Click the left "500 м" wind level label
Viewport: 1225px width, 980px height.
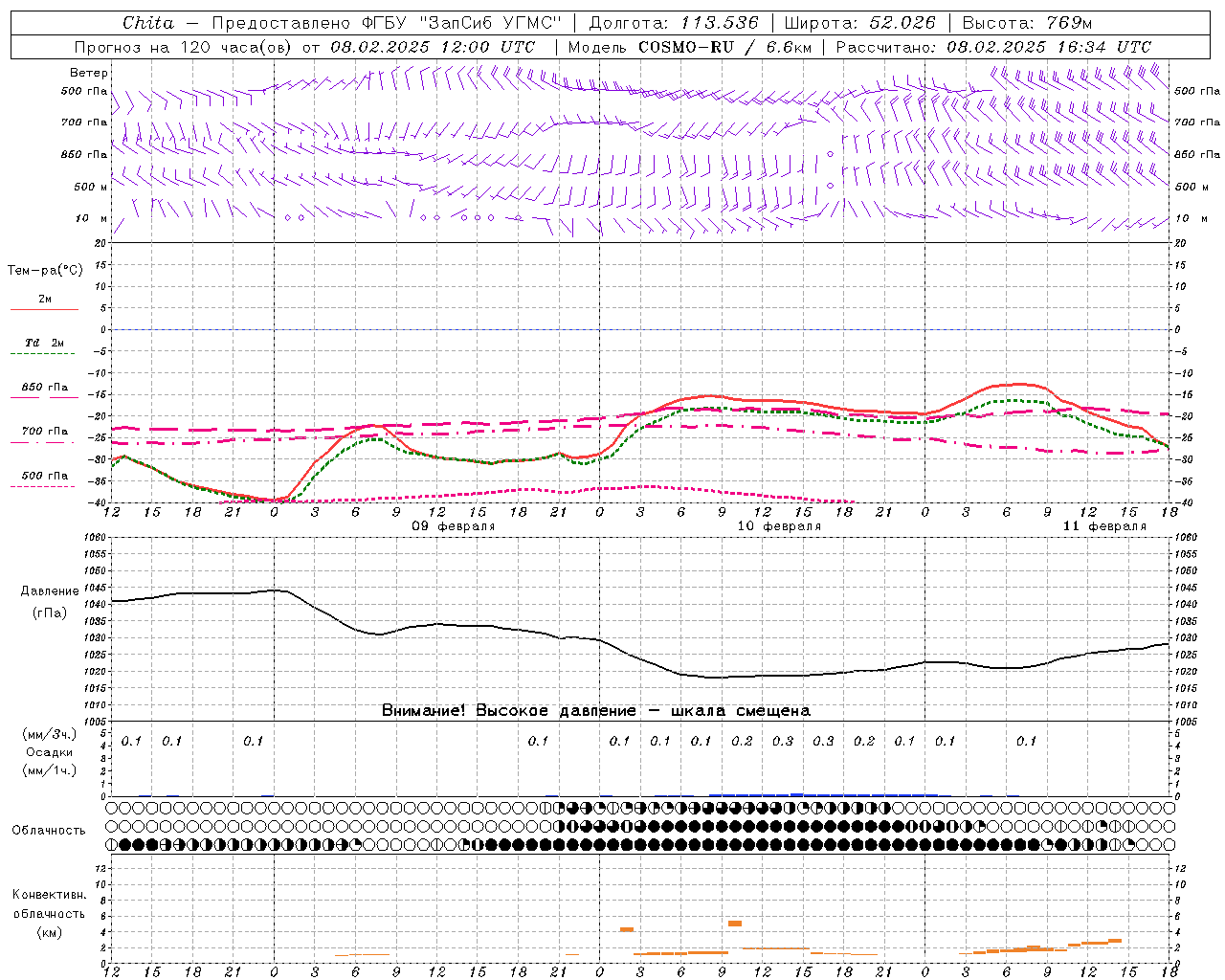click(x=91, y=187)
